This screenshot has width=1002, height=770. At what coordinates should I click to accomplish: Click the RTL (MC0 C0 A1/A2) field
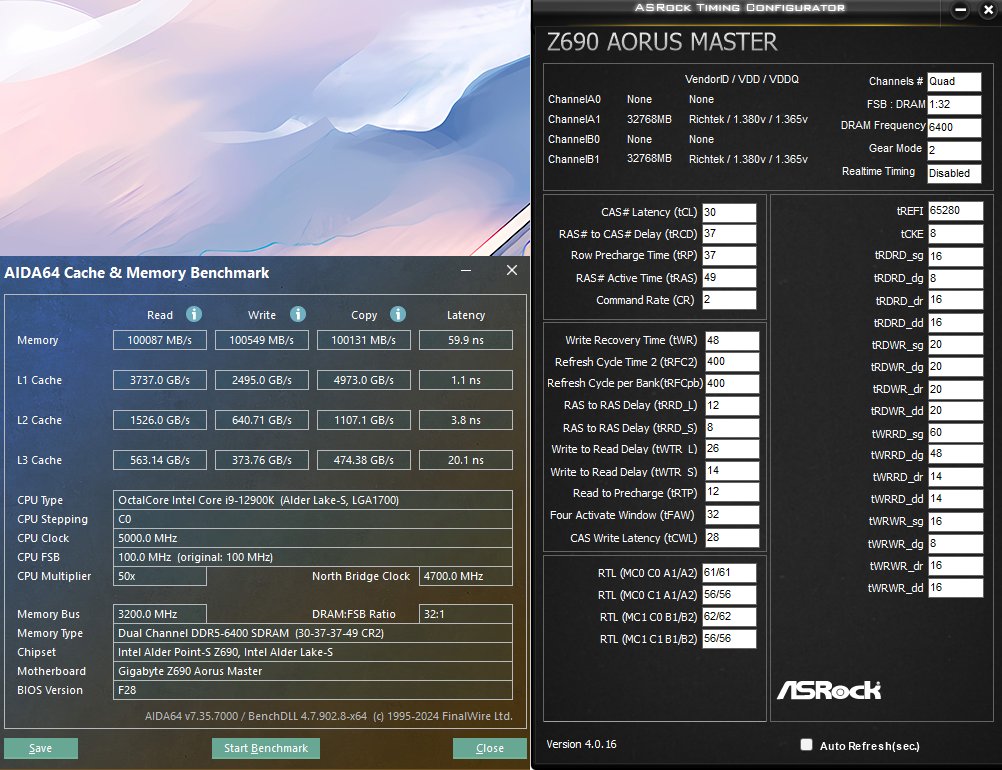729,573
